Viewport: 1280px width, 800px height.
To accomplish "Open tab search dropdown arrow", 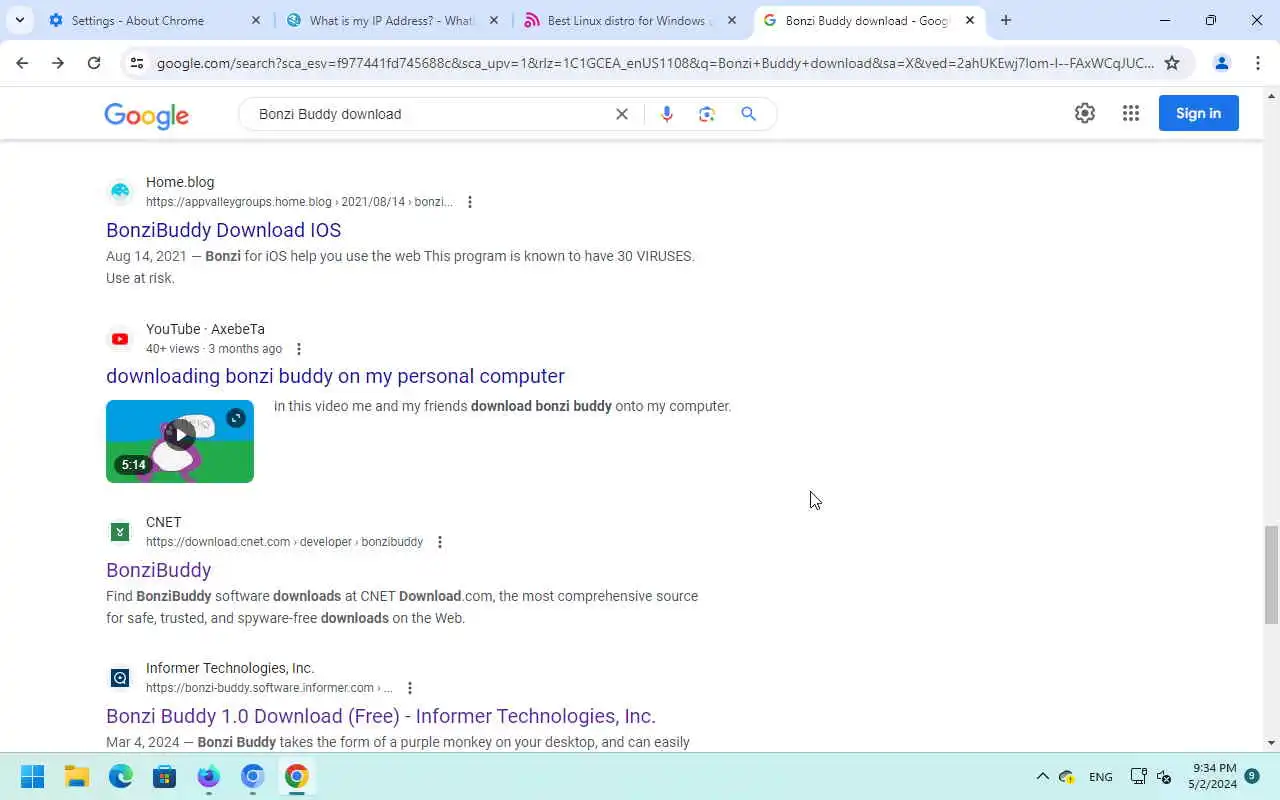I will click(20, 20).
